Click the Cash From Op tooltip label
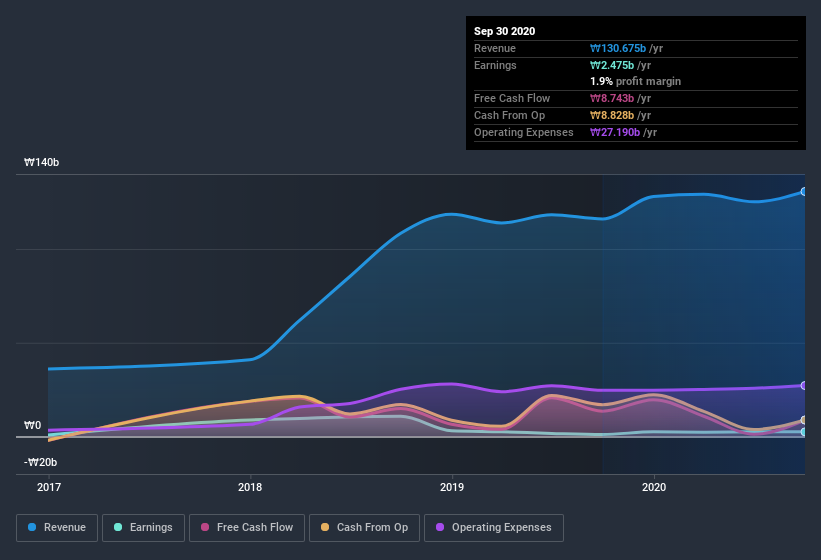The image size is (821, 560). (x=509, y=115)
